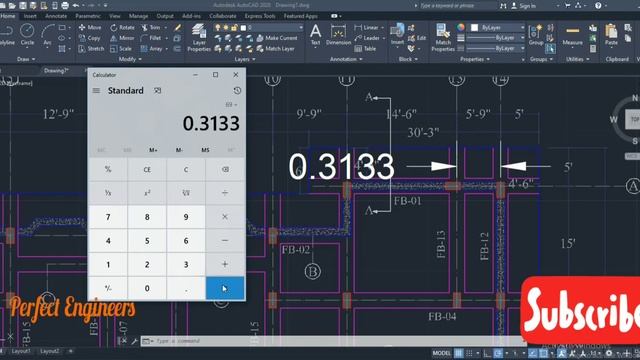Click the Paste clipboard tool

[x=611, y=35]
